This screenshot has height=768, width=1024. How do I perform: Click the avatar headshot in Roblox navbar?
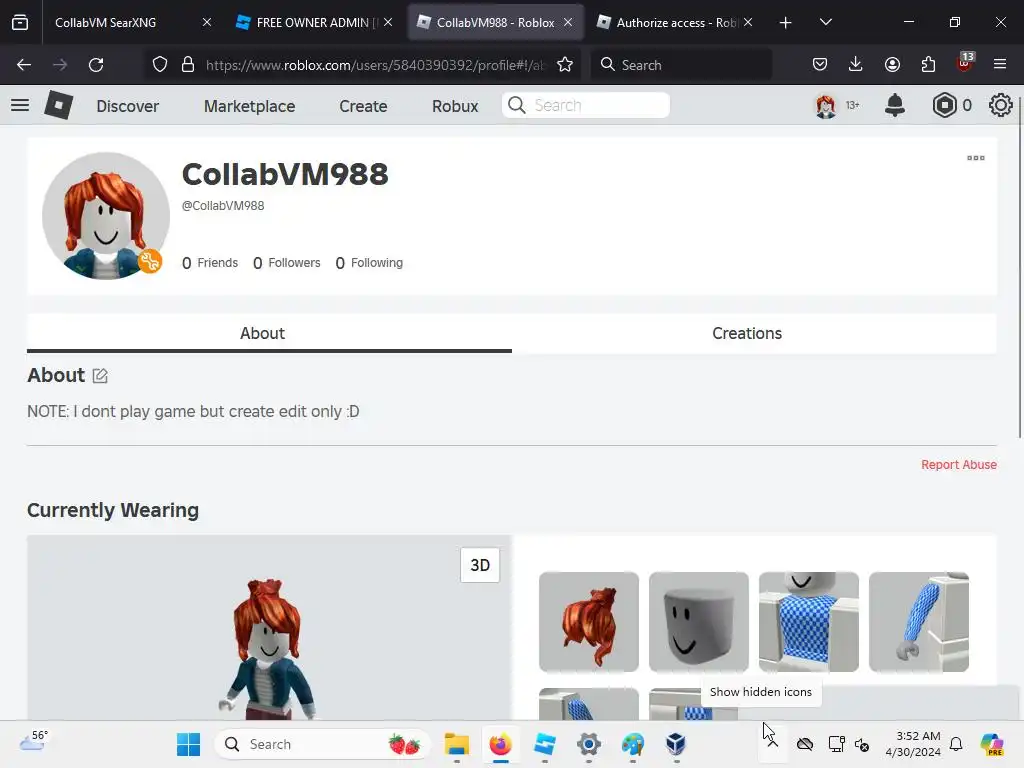pyautogui.click(x=825, y=105)
